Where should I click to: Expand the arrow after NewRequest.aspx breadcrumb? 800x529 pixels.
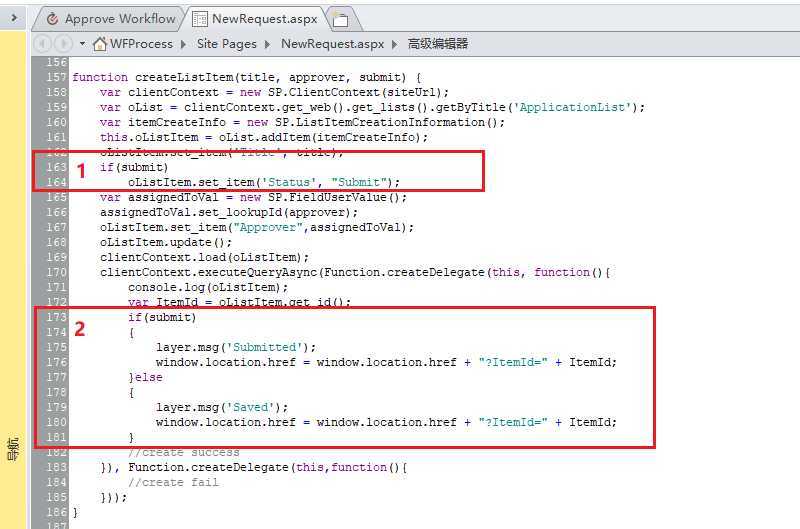394,44
